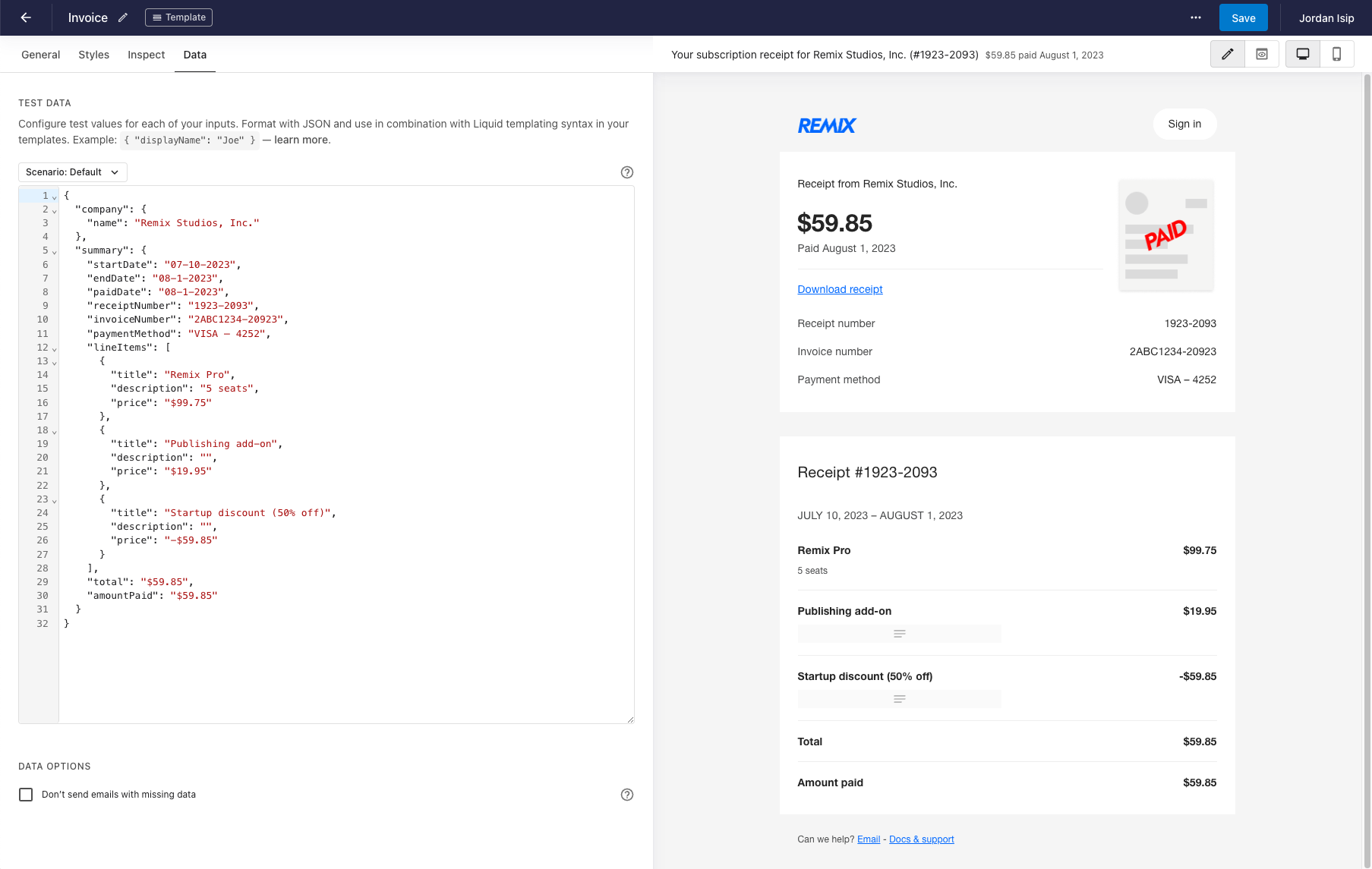Image resolution: width=1372 pixels, height=869 pixels.
Task: Click the Template badge button
Action: coord(178,17)
